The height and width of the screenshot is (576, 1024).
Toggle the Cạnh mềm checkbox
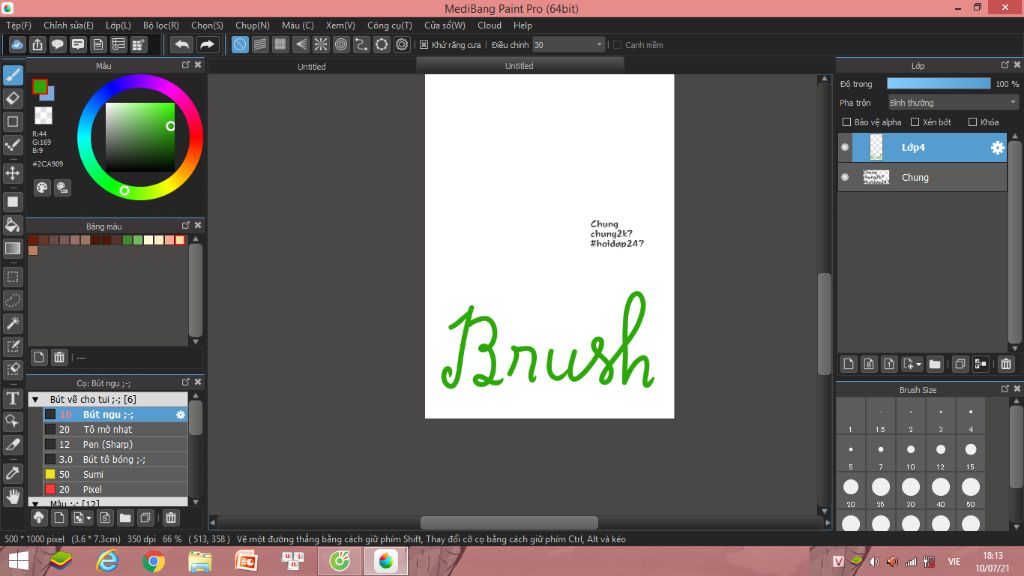[x=617, y=45]
